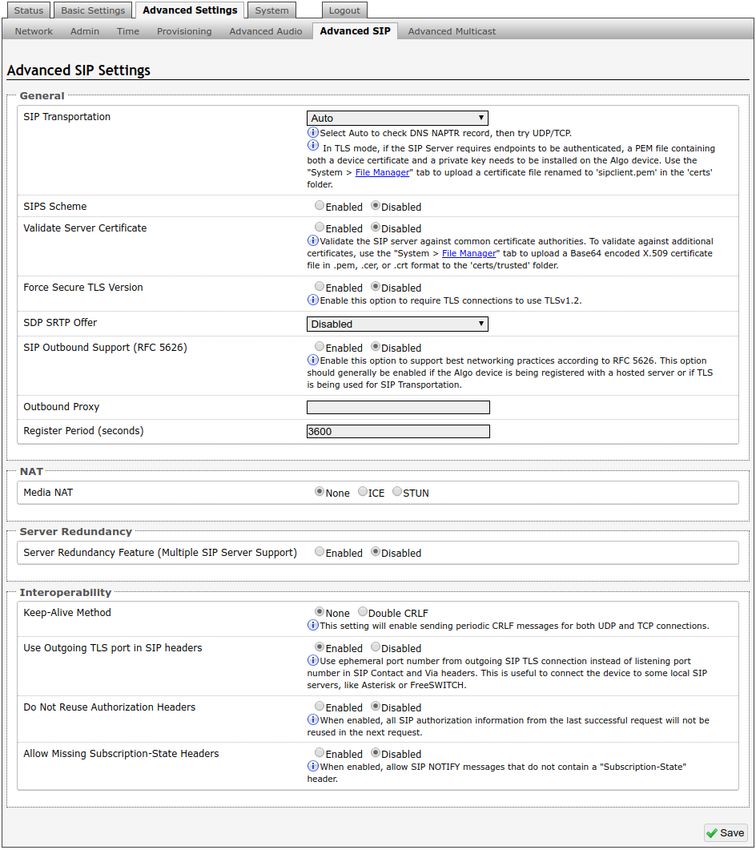Enable SIP Outbound Support RFC 5626
Screen dimensions: 756x850
click(x=319, y=346)
